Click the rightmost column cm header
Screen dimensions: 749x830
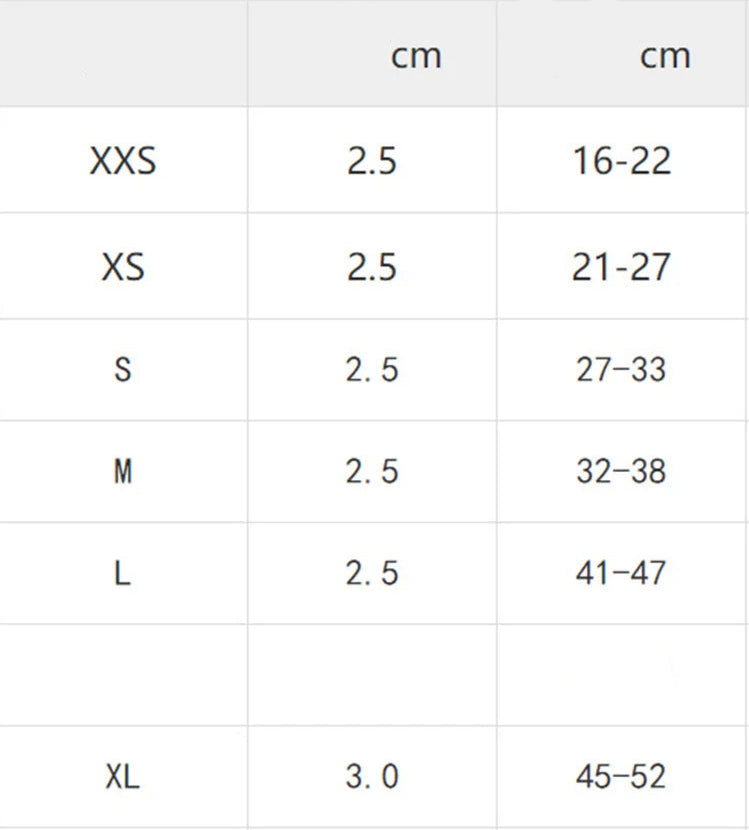click(665, 56)
